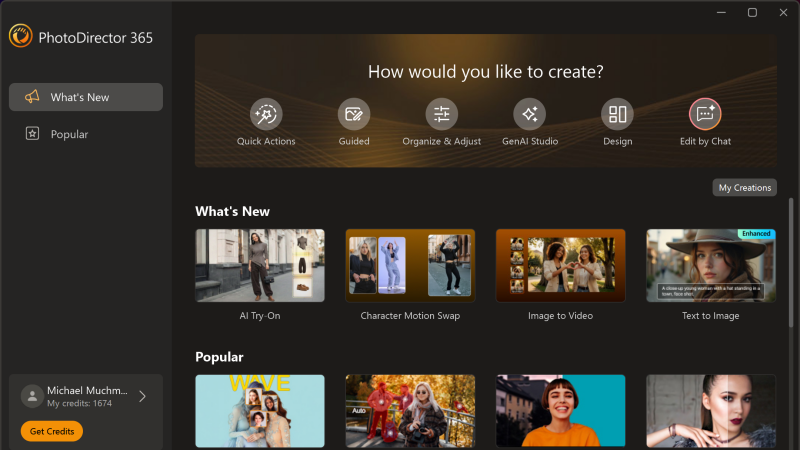This screenshot has height=450, width=800.
Task: Click the Guided label
Action: (354, 141)
